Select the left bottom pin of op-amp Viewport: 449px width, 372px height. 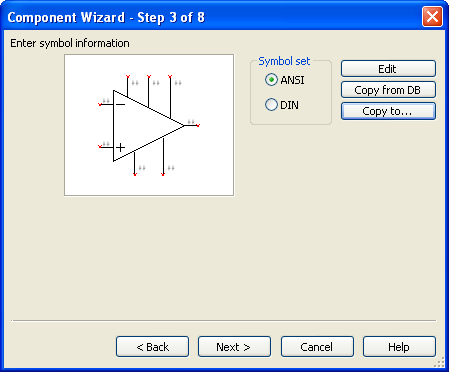point(135,163)
